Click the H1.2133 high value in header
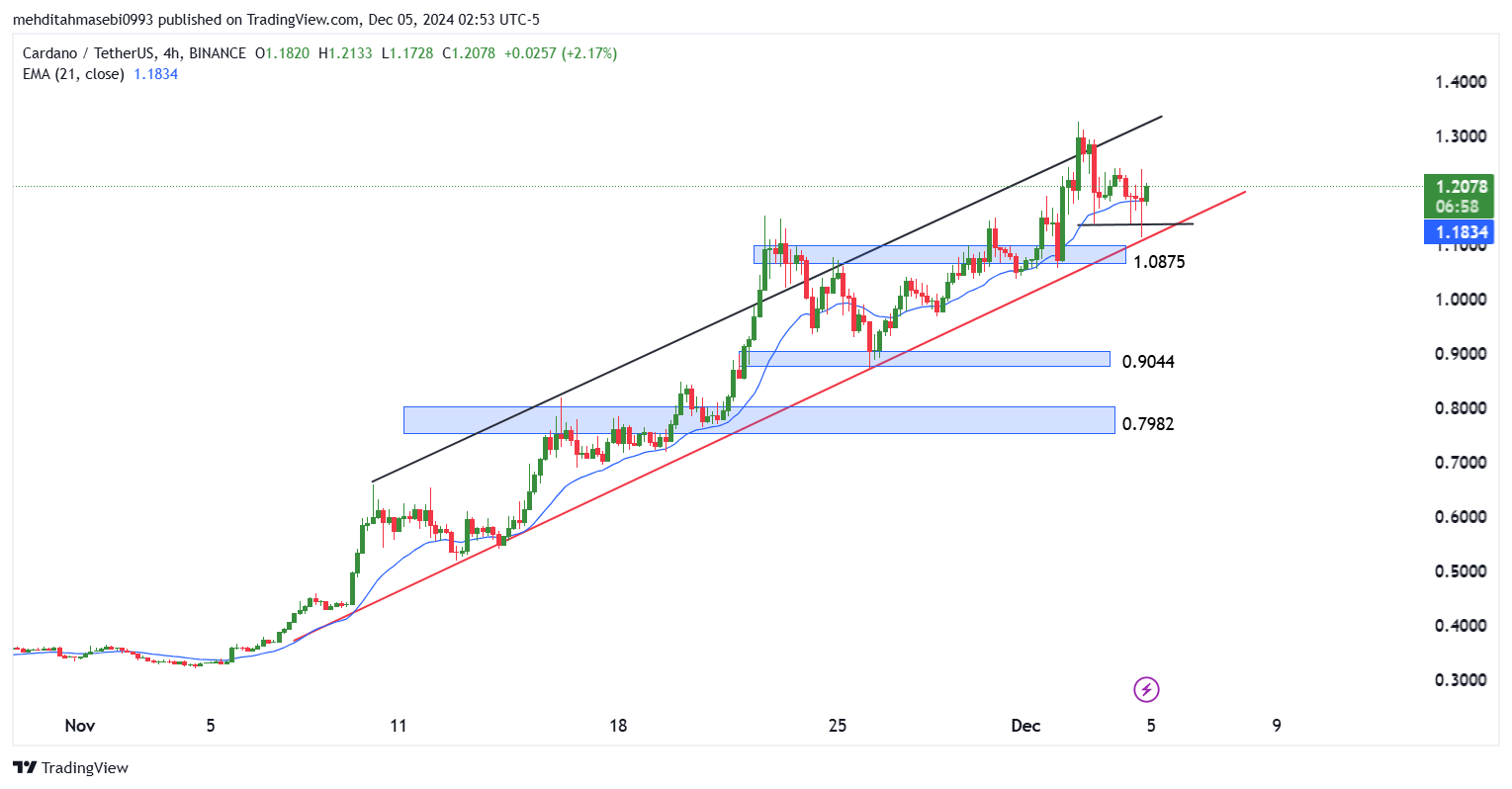This screenshot has height=789, width=1512. click(x=345, y=53)
